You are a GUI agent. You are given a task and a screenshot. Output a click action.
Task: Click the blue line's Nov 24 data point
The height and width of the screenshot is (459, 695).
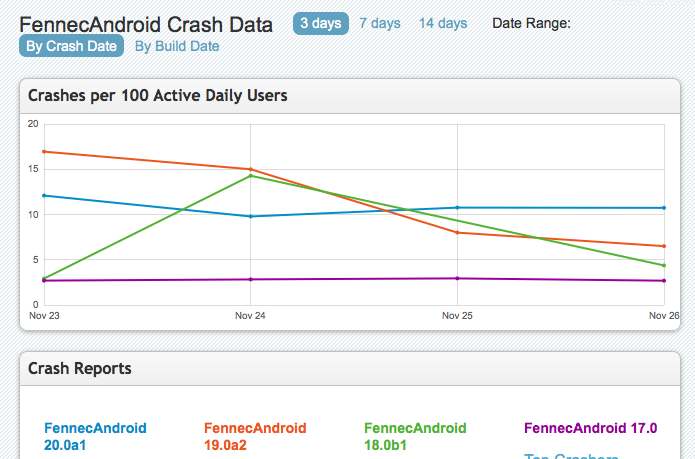click(x=251, y=216)
